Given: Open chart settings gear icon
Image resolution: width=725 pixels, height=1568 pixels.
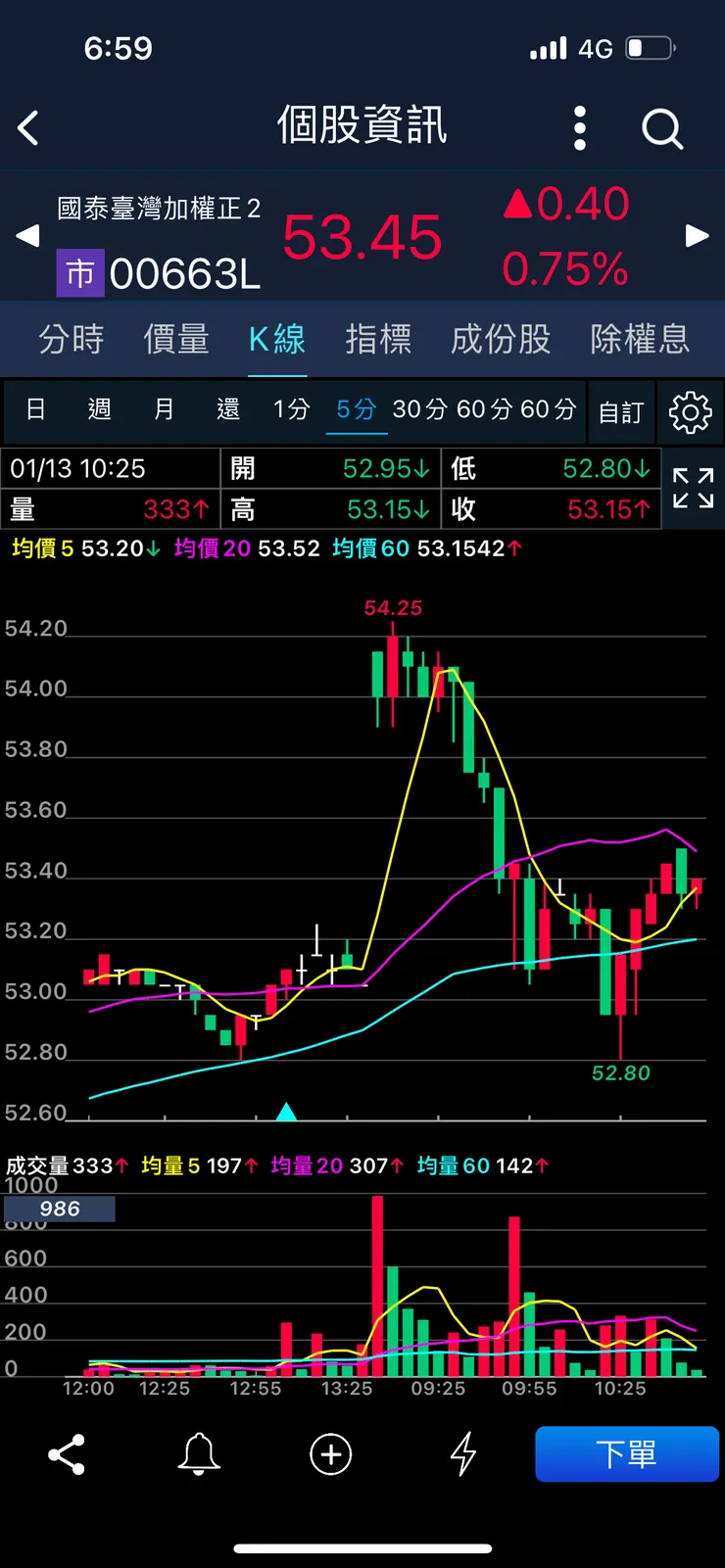Looking at the screenshot, I should pyautogui.click(x=690, y=412).
